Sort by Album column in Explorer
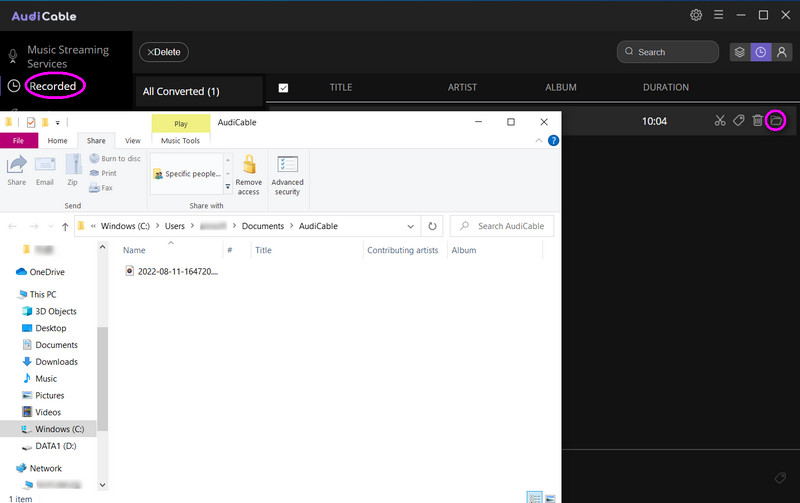 464,250
